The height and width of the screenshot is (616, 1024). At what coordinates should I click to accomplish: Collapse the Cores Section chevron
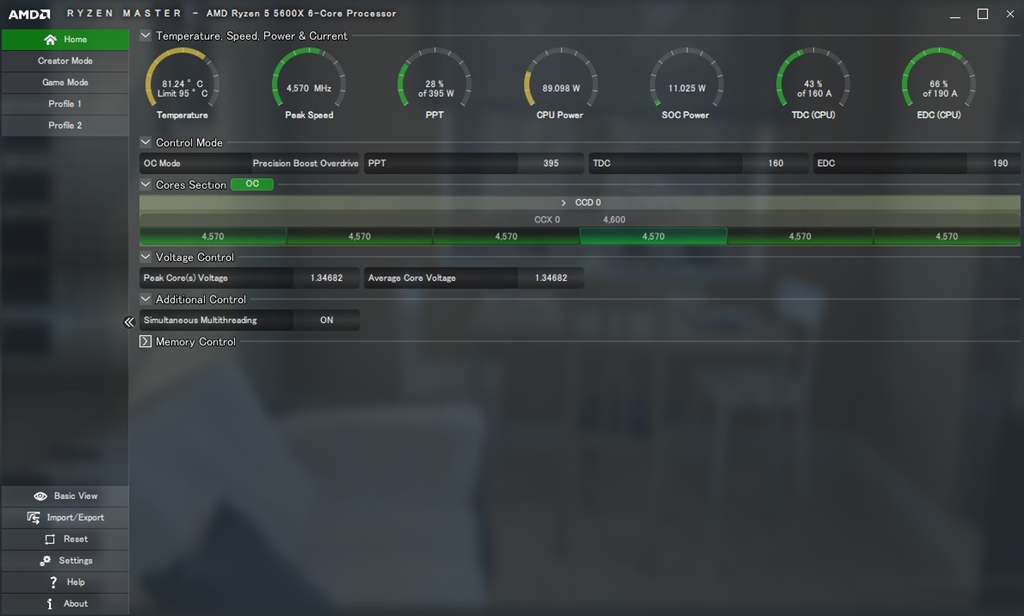(x=146, y=184)
